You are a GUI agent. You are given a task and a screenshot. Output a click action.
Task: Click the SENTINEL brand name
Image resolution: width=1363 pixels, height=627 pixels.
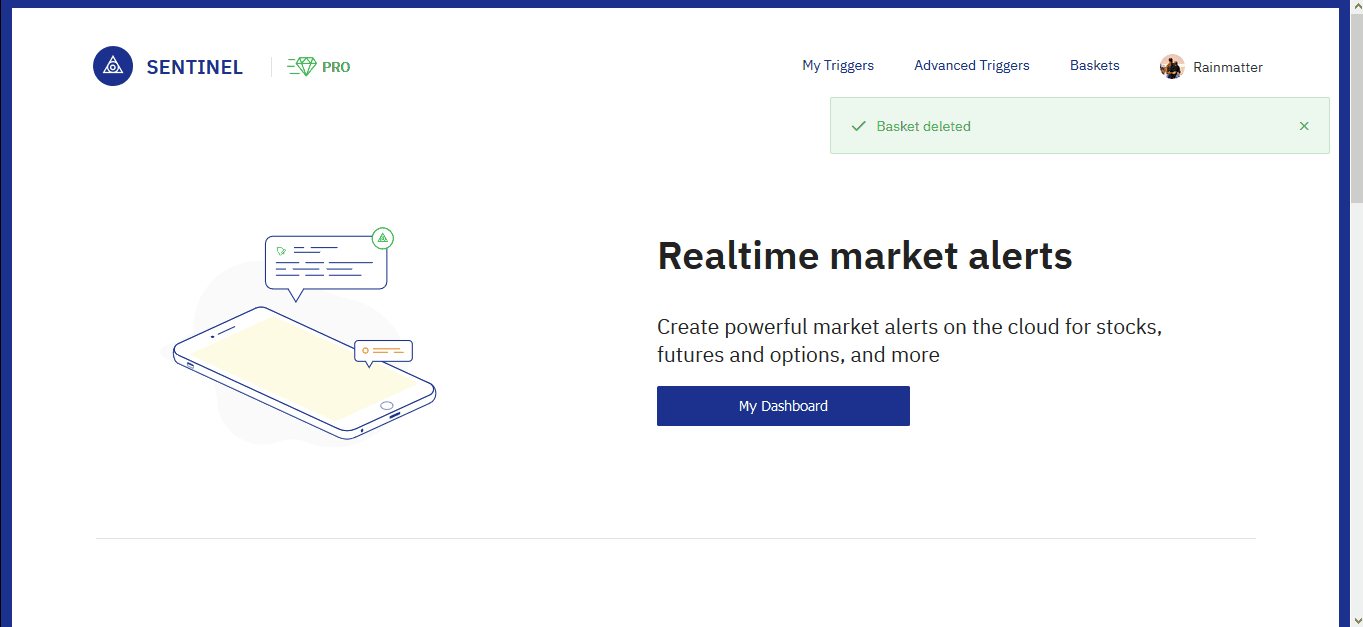tap(194, 67)
